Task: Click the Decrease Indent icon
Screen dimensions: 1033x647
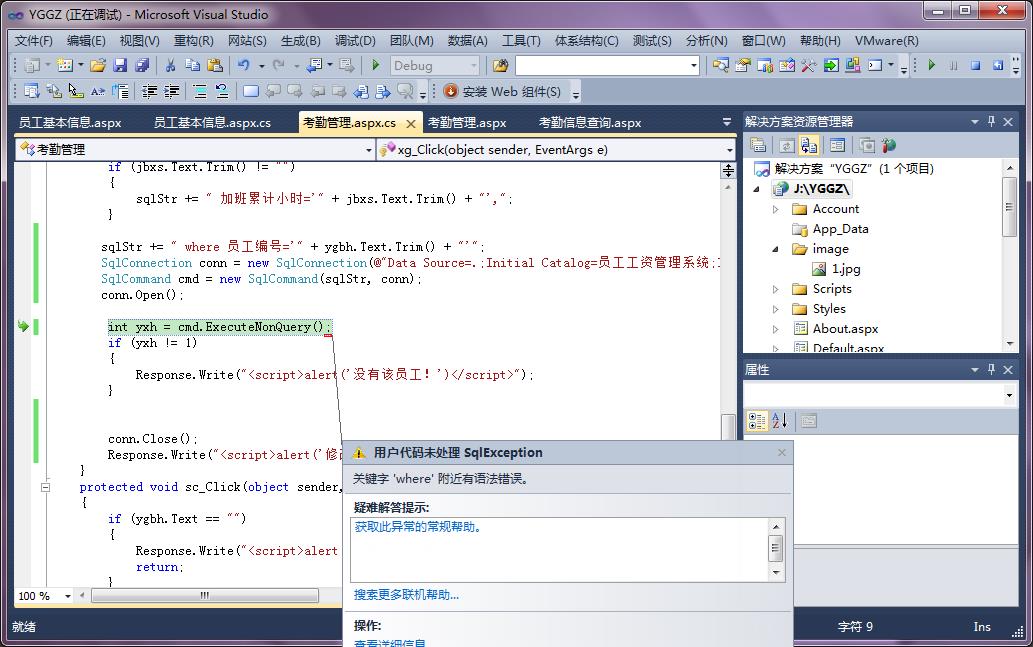Action: 150,91
